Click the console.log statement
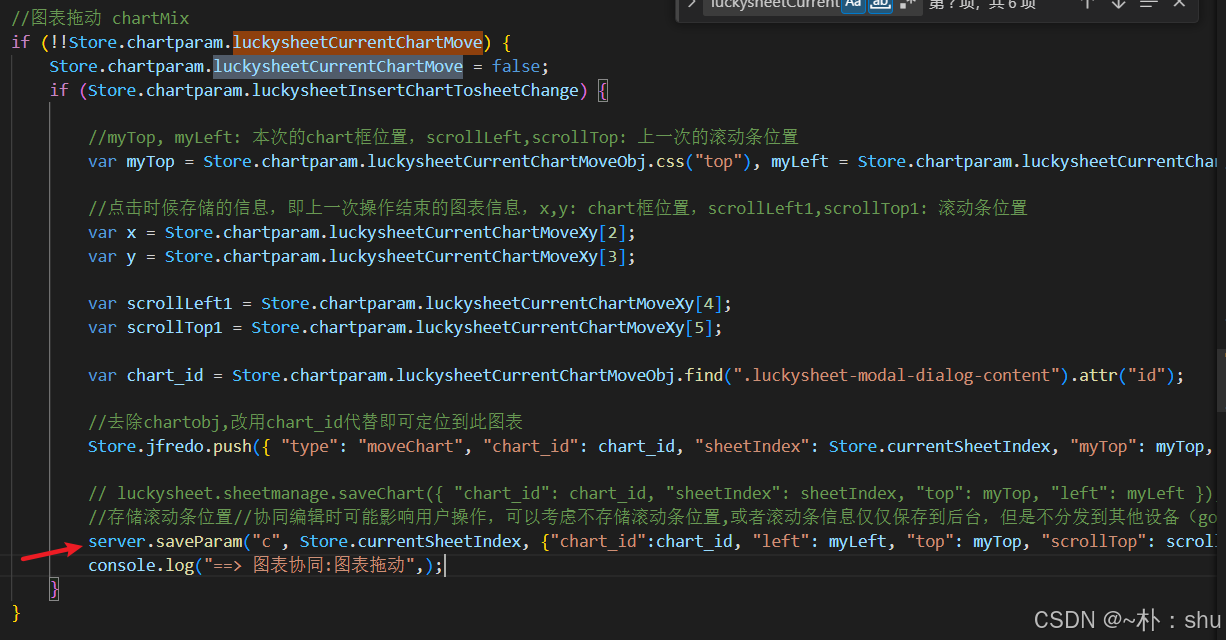This screenshot has height=640, width=1226. pos(265,565)
